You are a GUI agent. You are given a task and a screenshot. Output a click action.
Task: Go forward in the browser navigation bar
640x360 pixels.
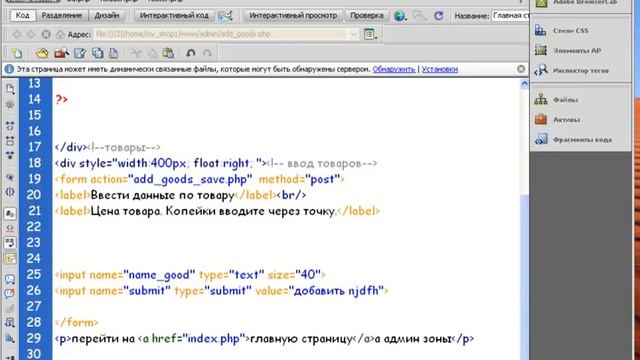31,34
